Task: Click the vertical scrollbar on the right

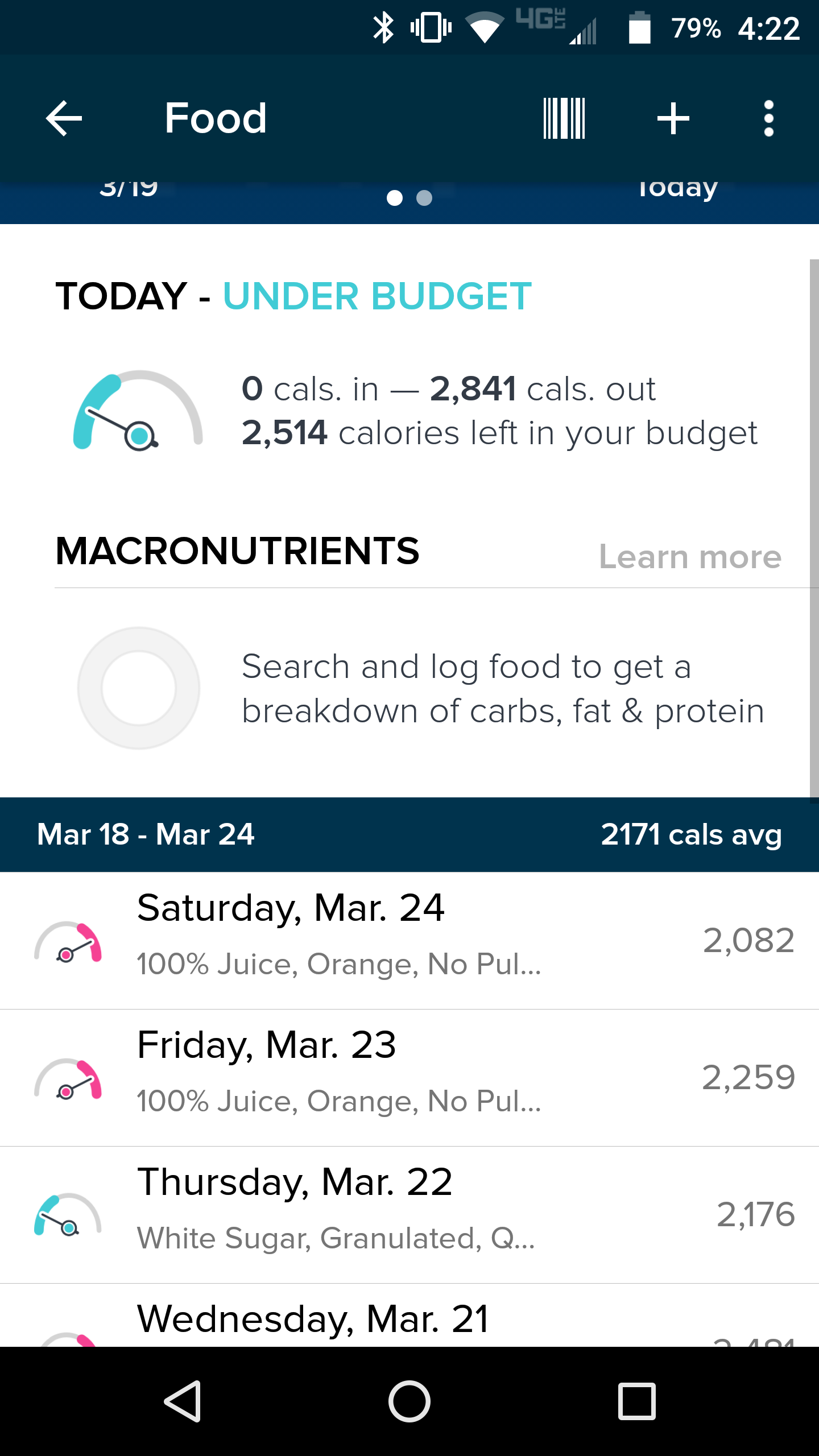Action: 814,529
